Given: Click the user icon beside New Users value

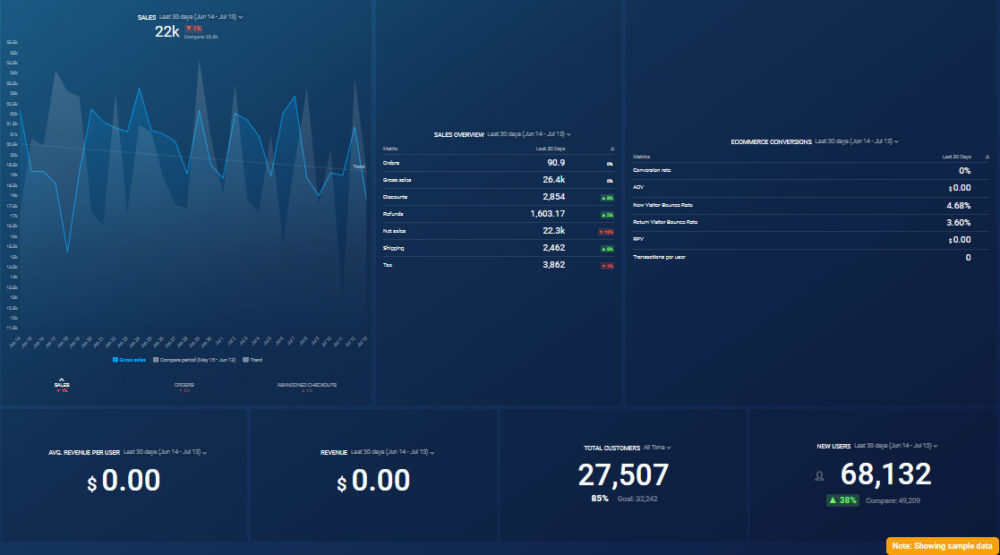Looking at the screenshot, I should pos(822,478).
